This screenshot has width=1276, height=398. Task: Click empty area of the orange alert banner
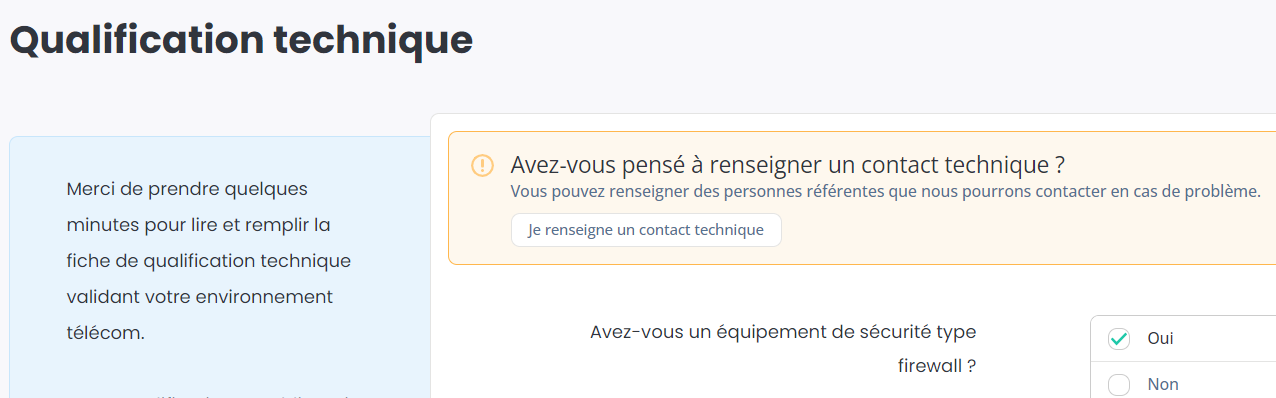click(1030, 232)
